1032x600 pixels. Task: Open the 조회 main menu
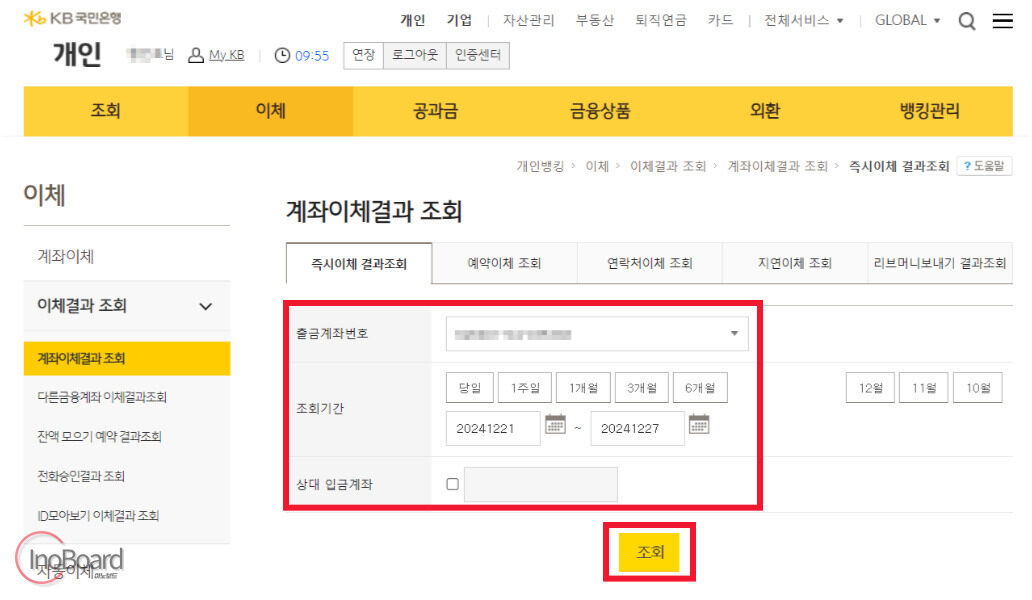[106, 111]
